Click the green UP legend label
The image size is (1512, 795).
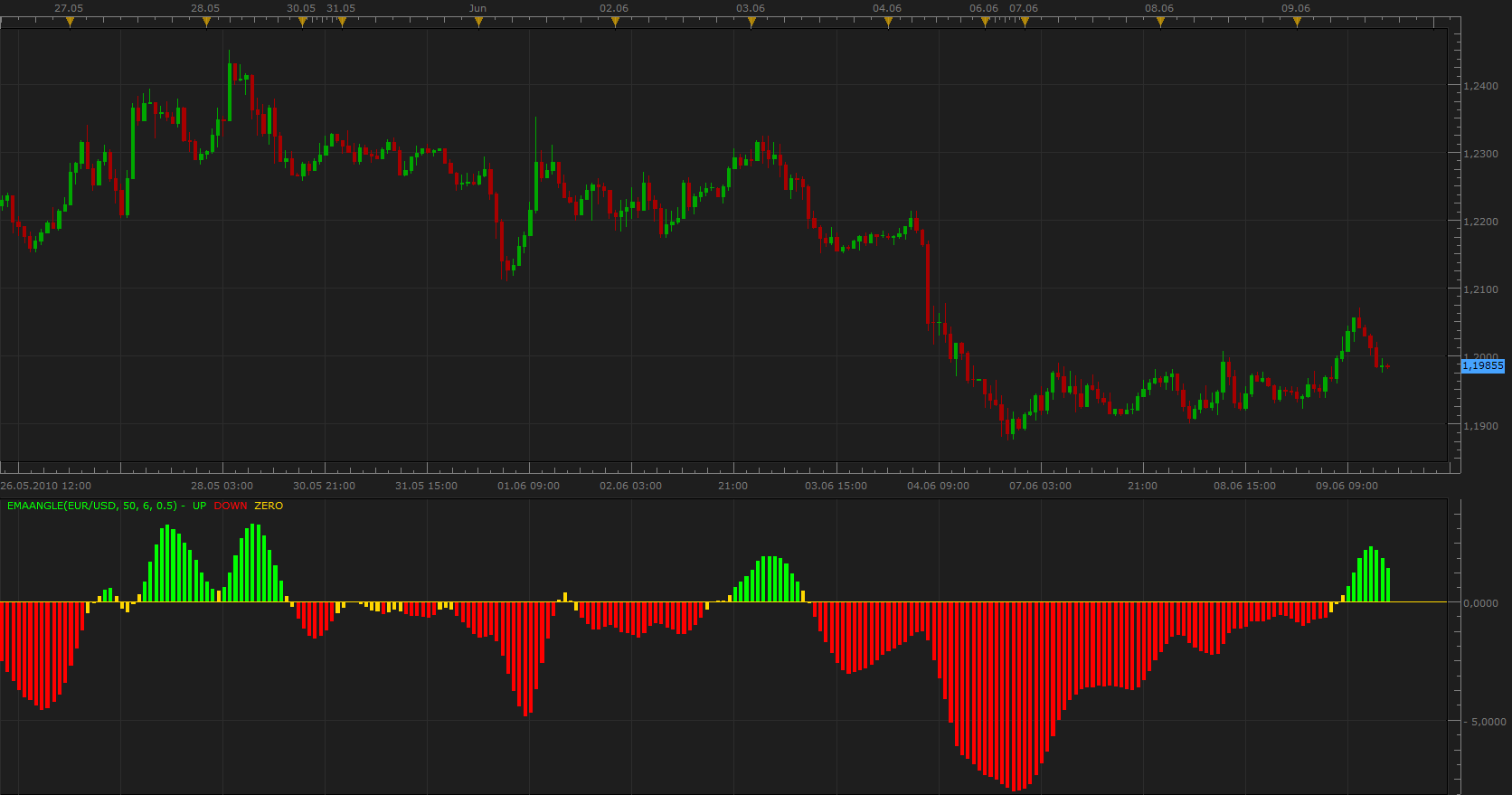199,506
